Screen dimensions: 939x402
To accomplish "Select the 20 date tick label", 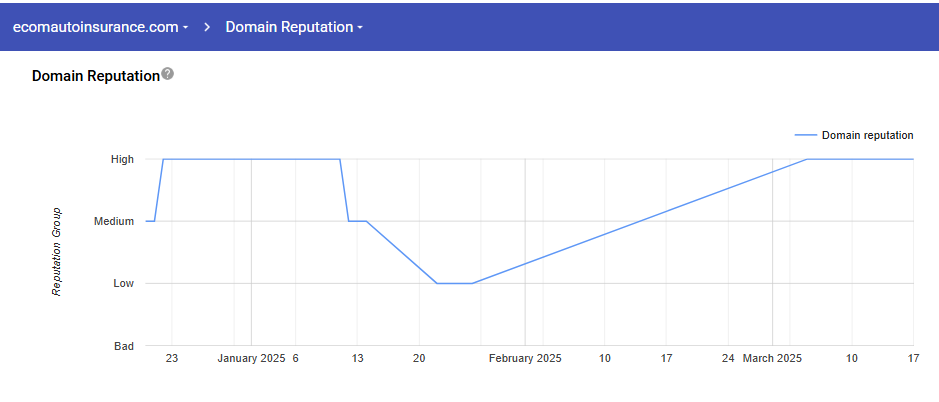I will pos(419,358).
